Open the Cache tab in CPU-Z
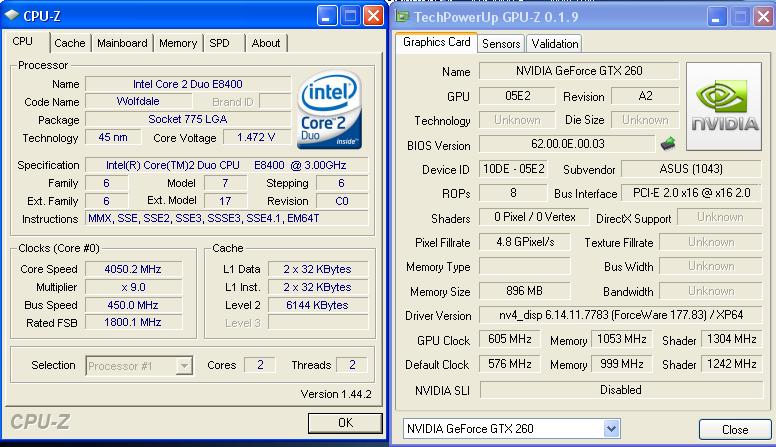 click(70, 43)
